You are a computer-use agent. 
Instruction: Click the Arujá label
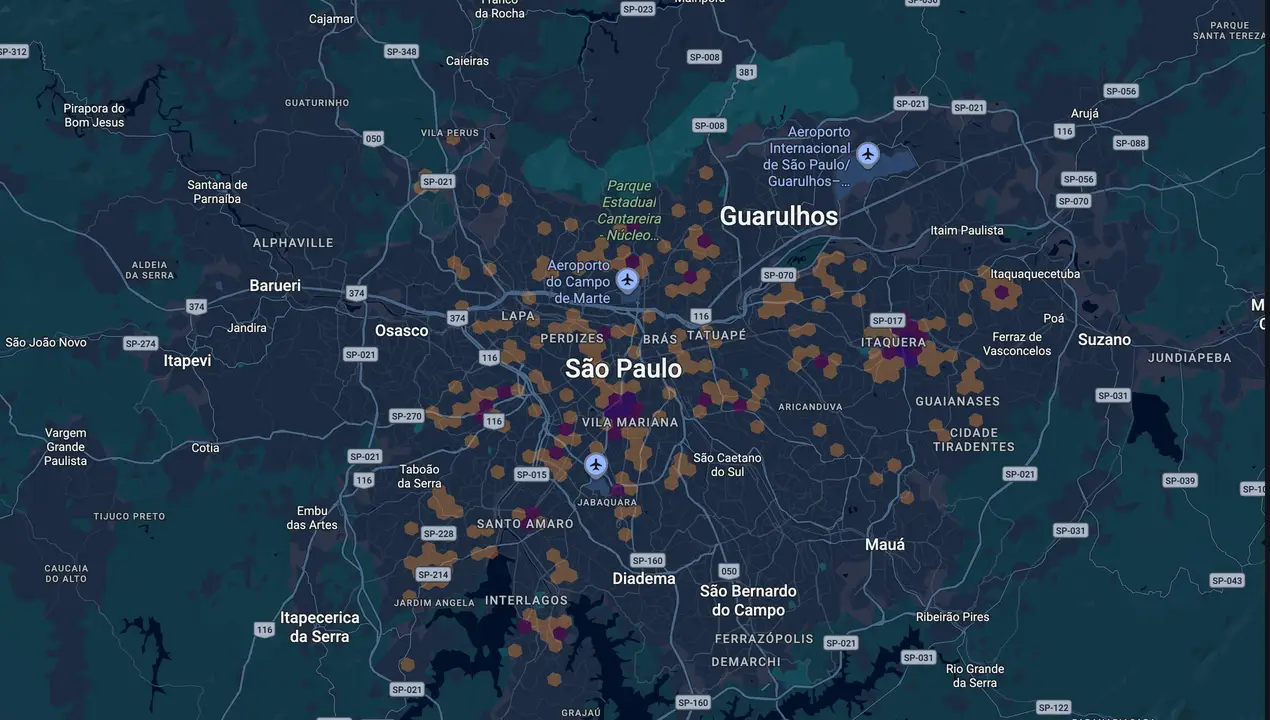[1084, 114]
